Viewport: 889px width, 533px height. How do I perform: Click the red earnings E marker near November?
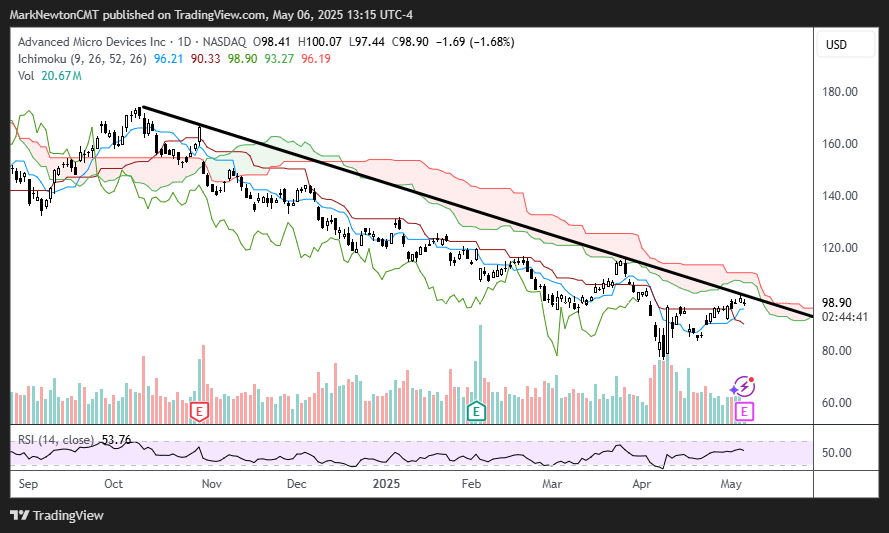(200, 411)
